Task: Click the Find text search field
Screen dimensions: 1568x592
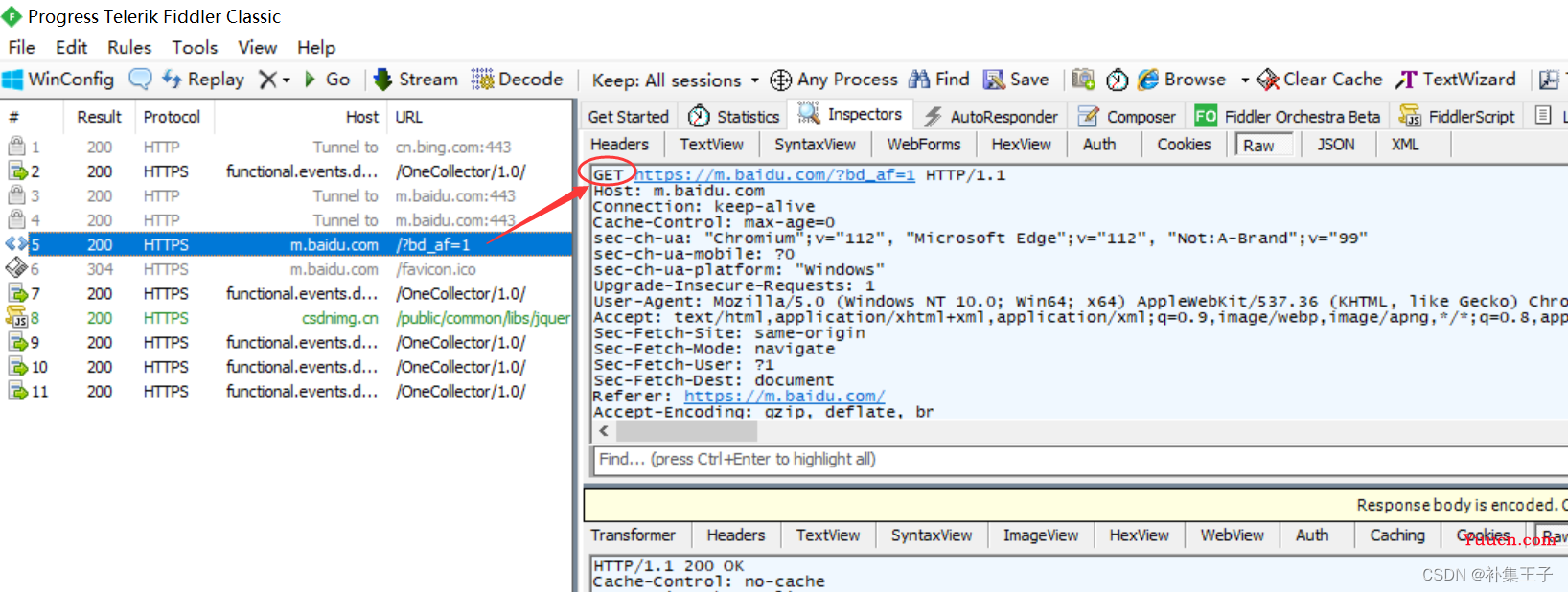Action: 1080,459
